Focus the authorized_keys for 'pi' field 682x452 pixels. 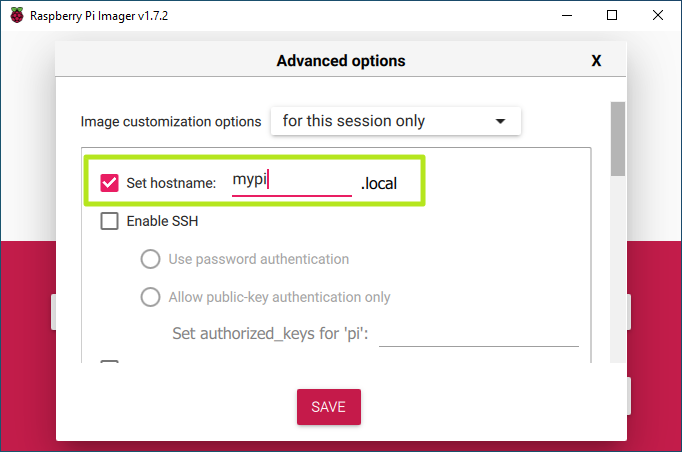pyautogui.click(x=478, y=333)
